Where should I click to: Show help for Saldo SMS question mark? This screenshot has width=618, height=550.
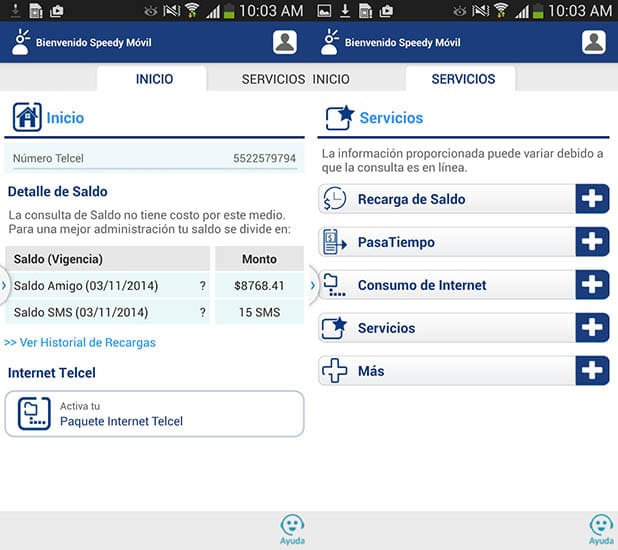tap(202, 312)
